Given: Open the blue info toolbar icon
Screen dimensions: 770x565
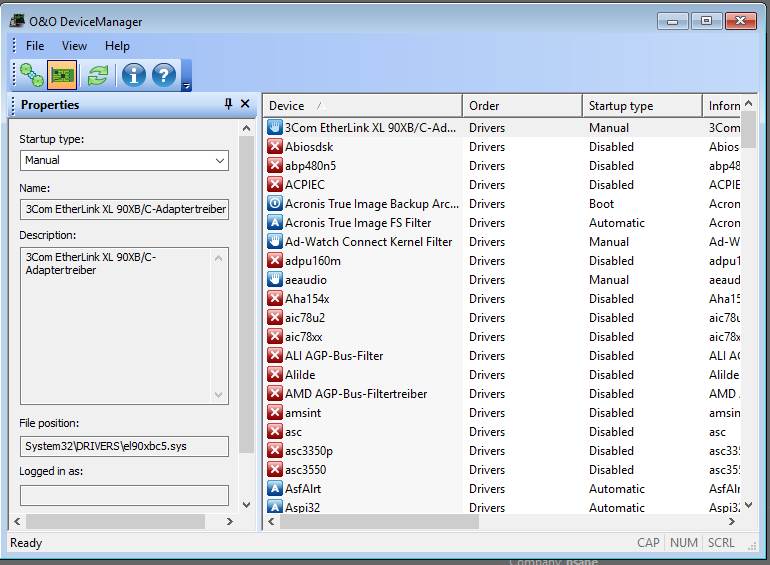Looking at the screenshot, I should (133, 75).
